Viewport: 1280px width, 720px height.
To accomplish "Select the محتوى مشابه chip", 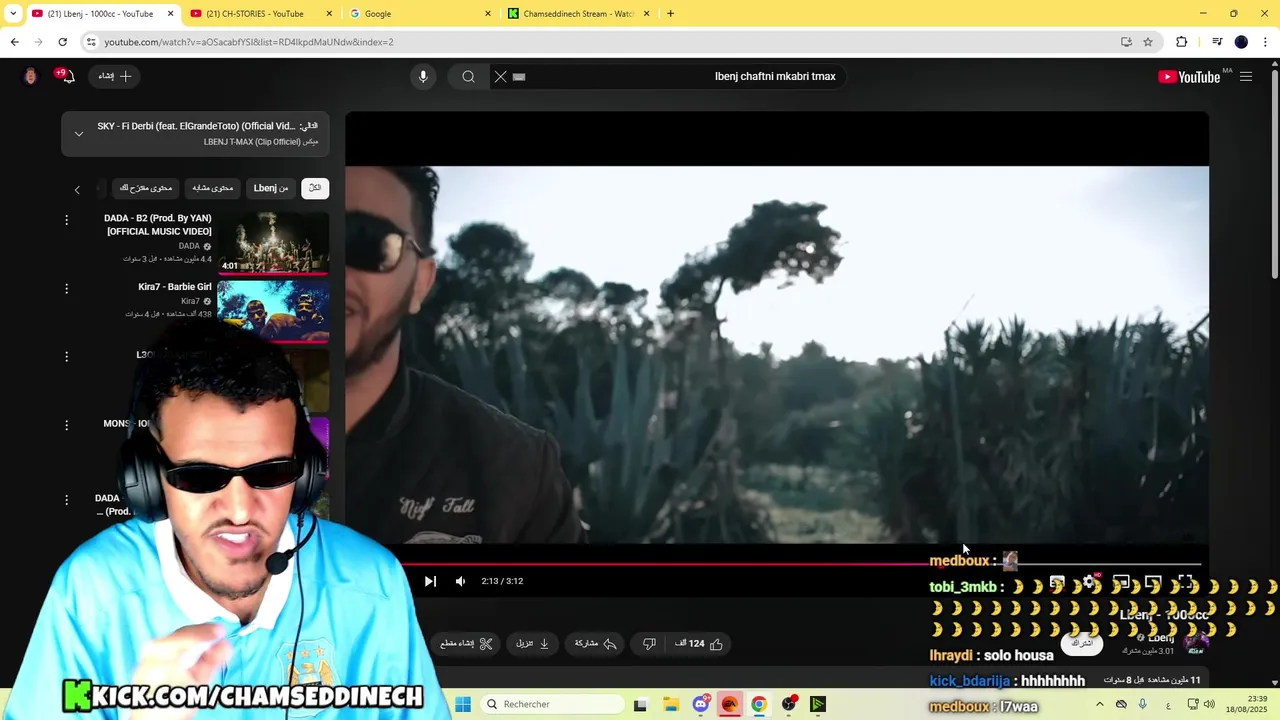I will [212, 188].
